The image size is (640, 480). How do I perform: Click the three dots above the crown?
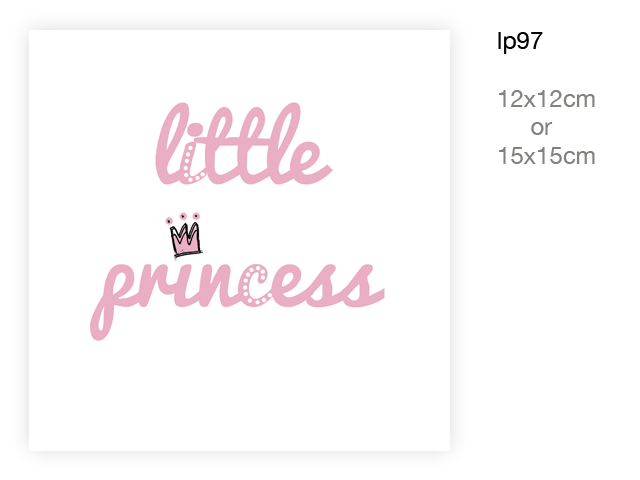click(183, 218)
